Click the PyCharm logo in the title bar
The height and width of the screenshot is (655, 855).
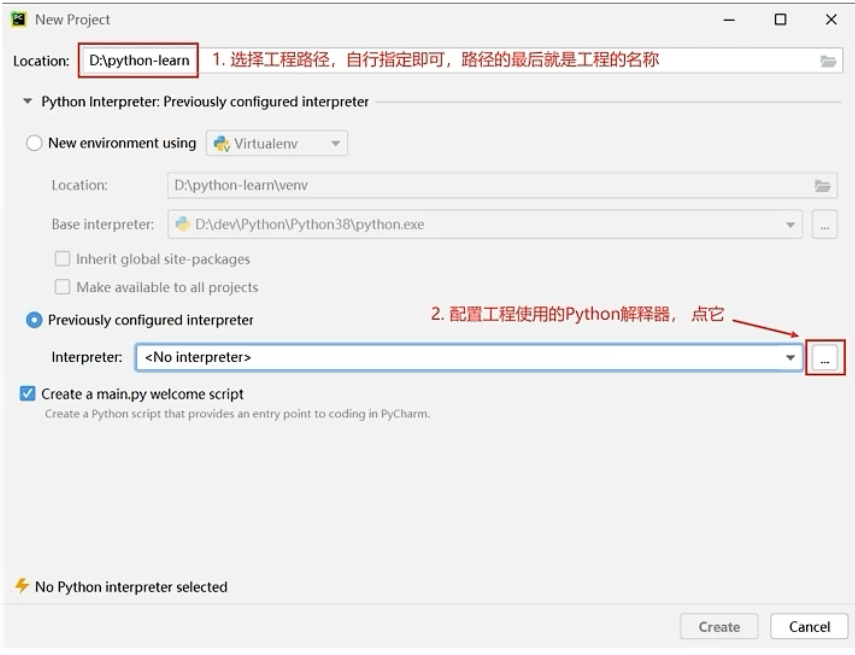[x=18, y=19]
